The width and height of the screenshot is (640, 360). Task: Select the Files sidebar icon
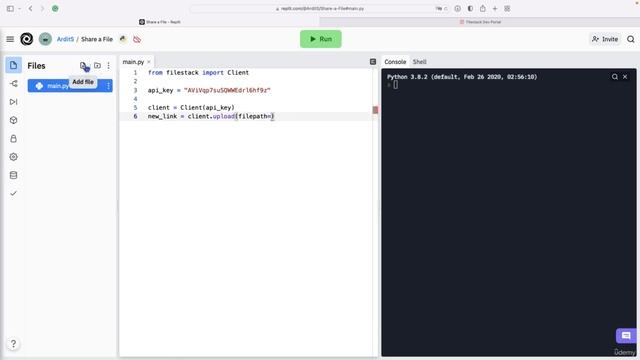pyautogui.click(x=13, y=65)
